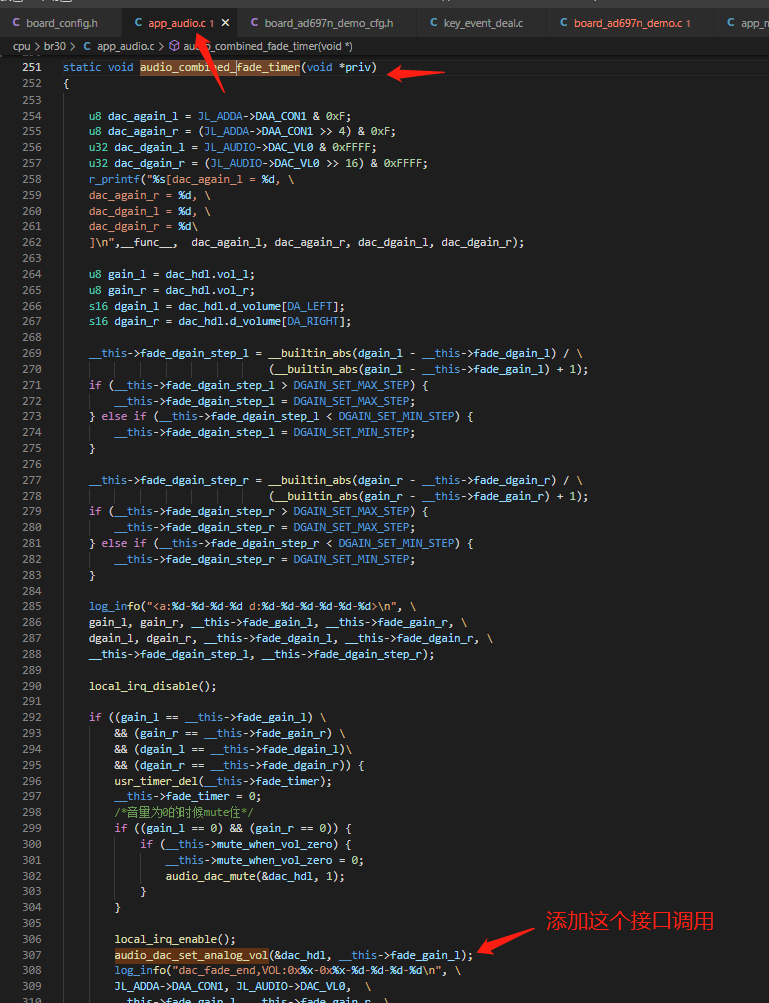Open board_ad697n_demo_cfg.h tab
Screen dimensions: 769x1003
[328, 23]
